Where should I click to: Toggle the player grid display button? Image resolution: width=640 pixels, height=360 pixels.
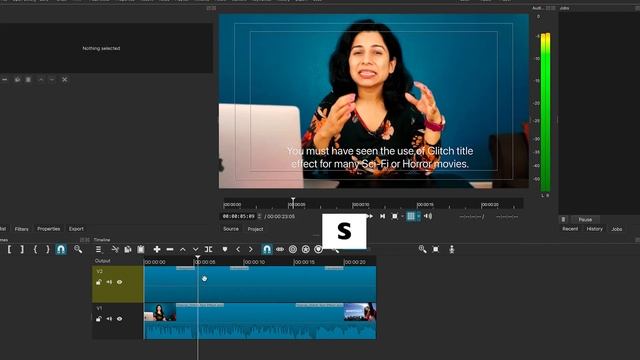[411, 216]
